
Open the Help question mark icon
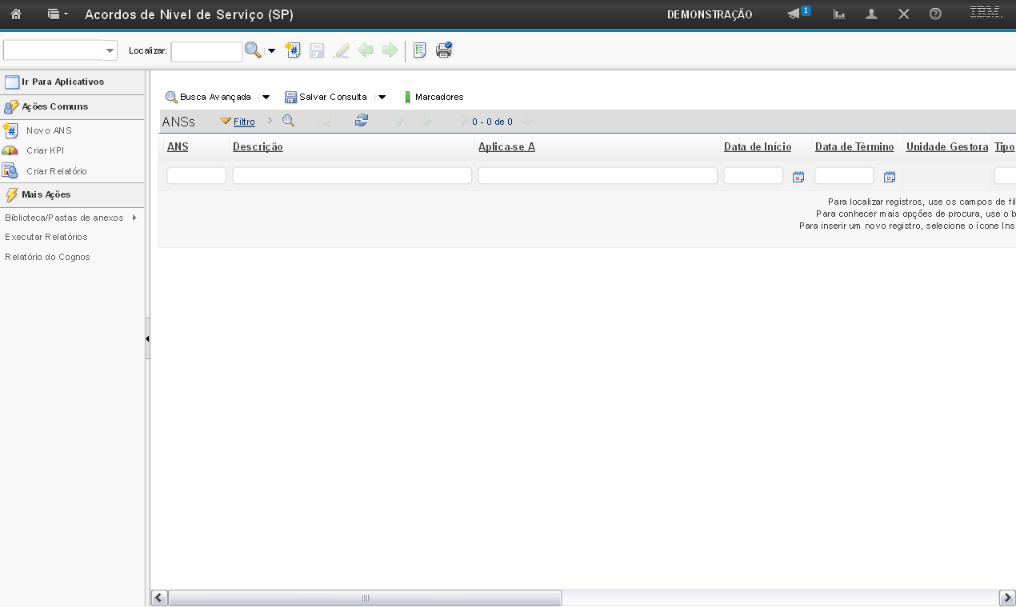coord(935,15)
